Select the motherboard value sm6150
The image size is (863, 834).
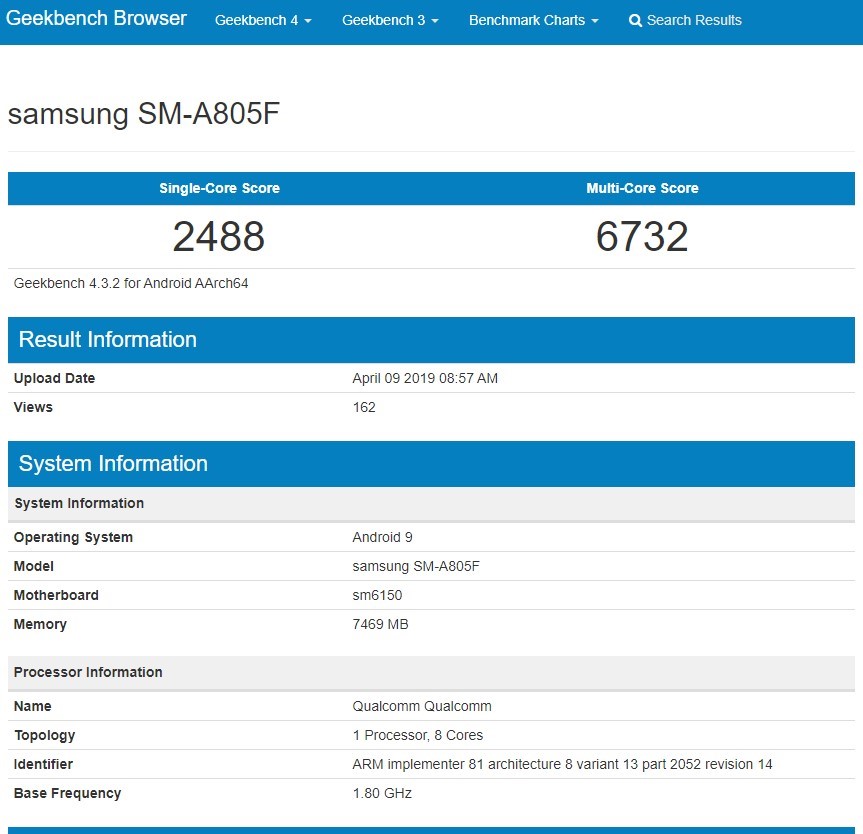(377, 596)
